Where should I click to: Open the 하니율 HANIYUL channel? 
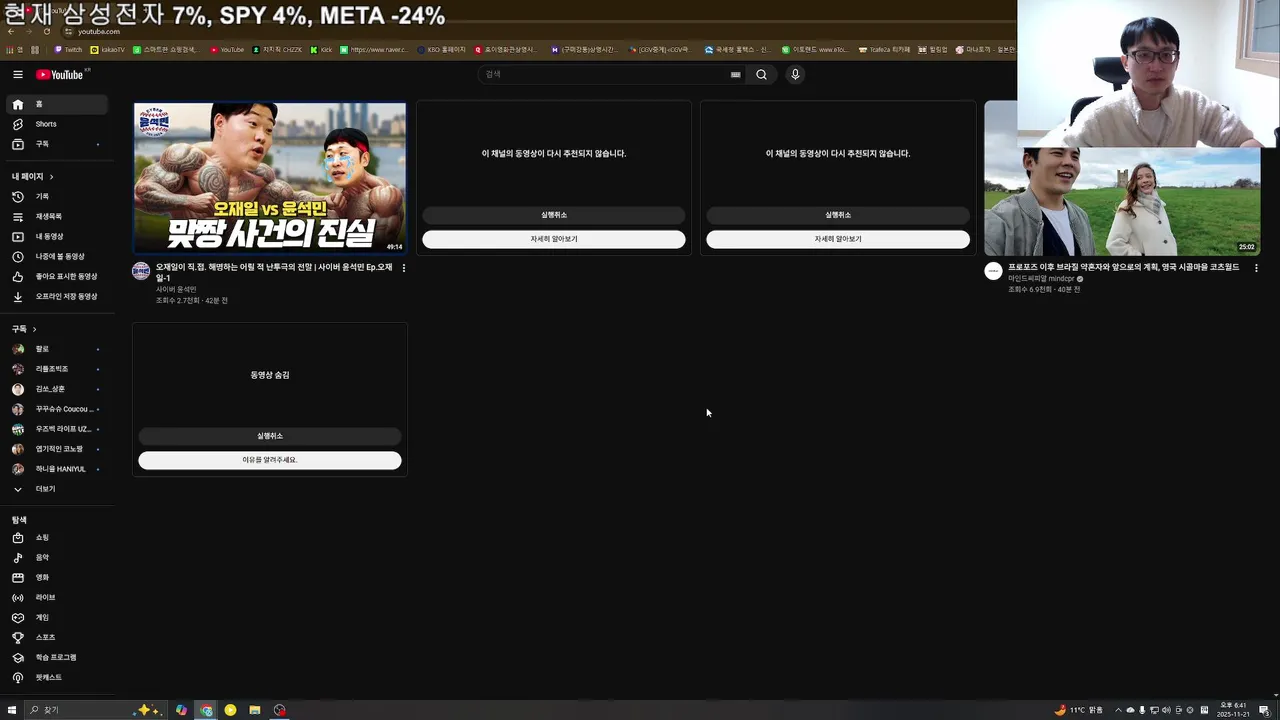click(58, 469)
